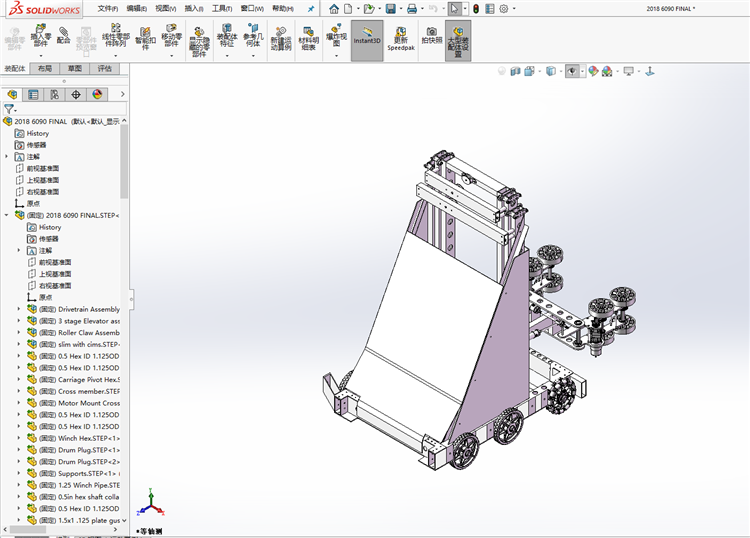Image resolution: width=750 pixels, height=538 pixels.
Task: Open the 视图 (View) menu
Action: (x=165, y=9)
